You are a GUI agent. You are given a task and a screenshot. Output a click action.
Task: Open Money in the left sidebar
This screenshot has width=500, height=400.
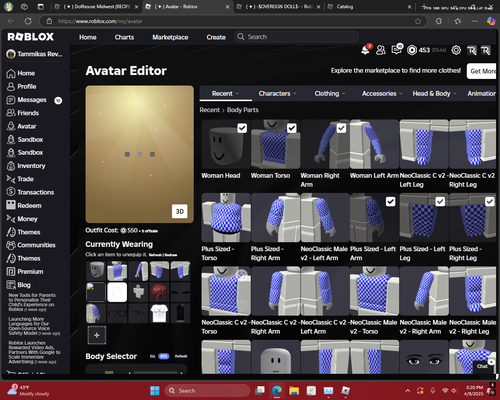(22, 219)
